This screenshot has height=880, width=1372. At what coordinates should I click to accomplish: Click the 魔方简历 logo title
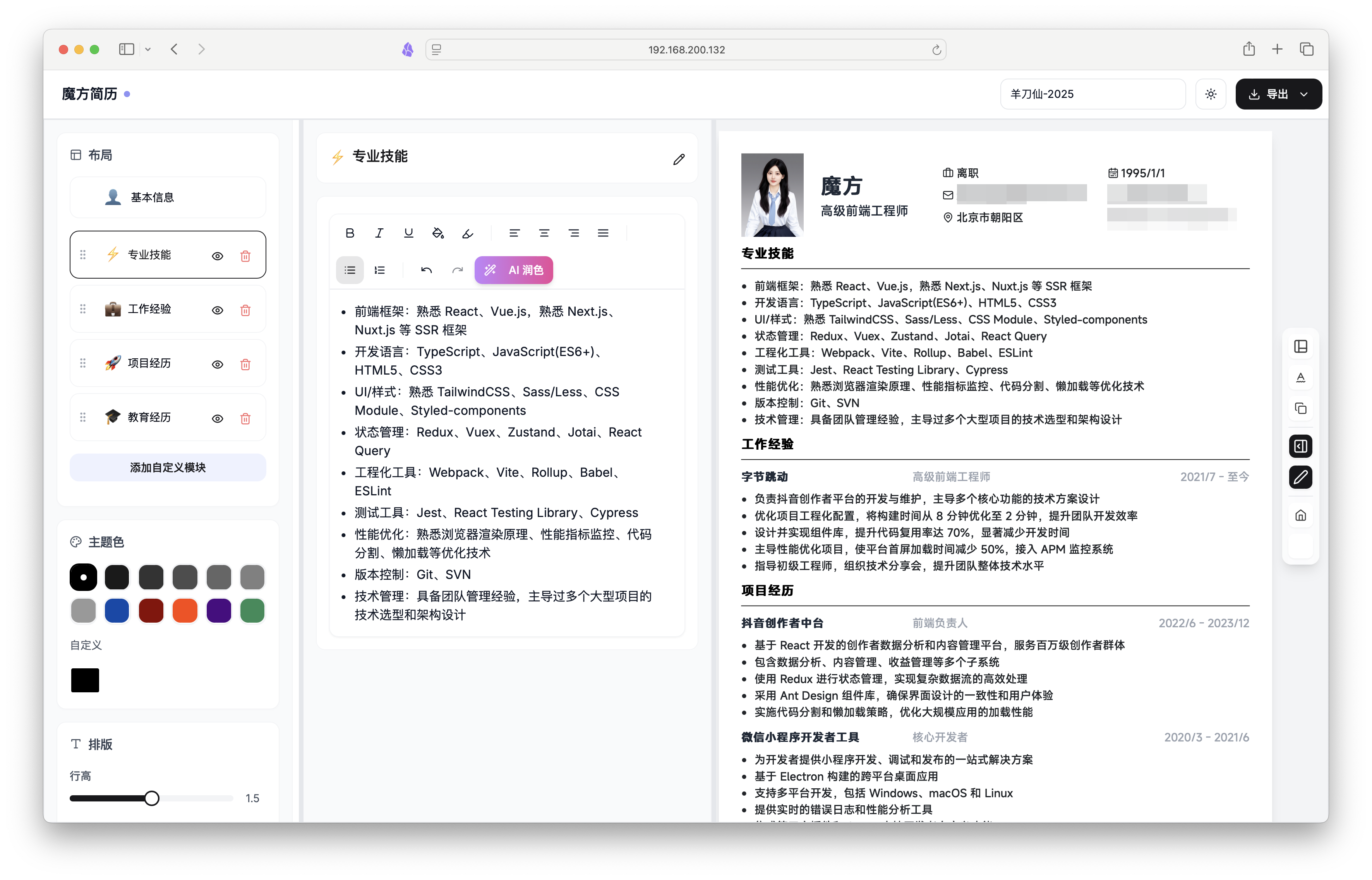click(89, 94)
